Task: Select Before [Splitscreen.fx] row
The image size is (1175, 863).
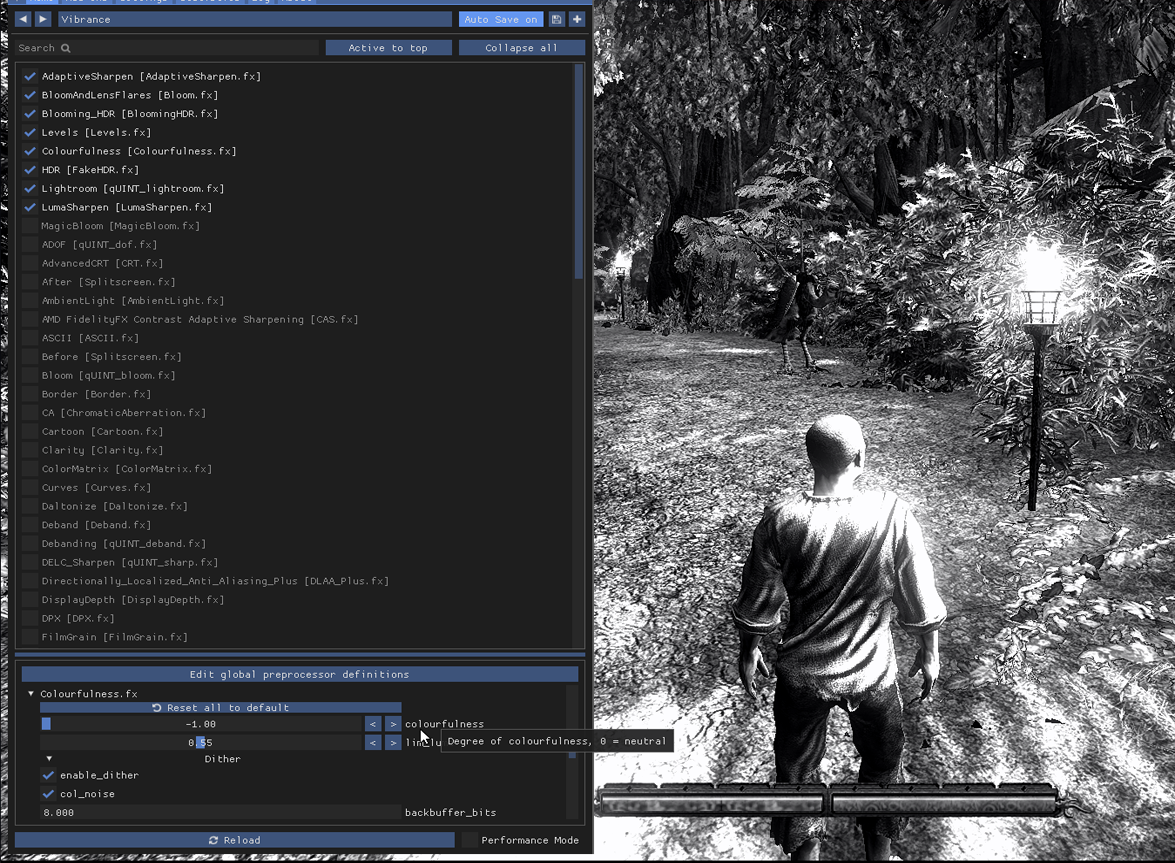Action: click(x=112, y=357)
